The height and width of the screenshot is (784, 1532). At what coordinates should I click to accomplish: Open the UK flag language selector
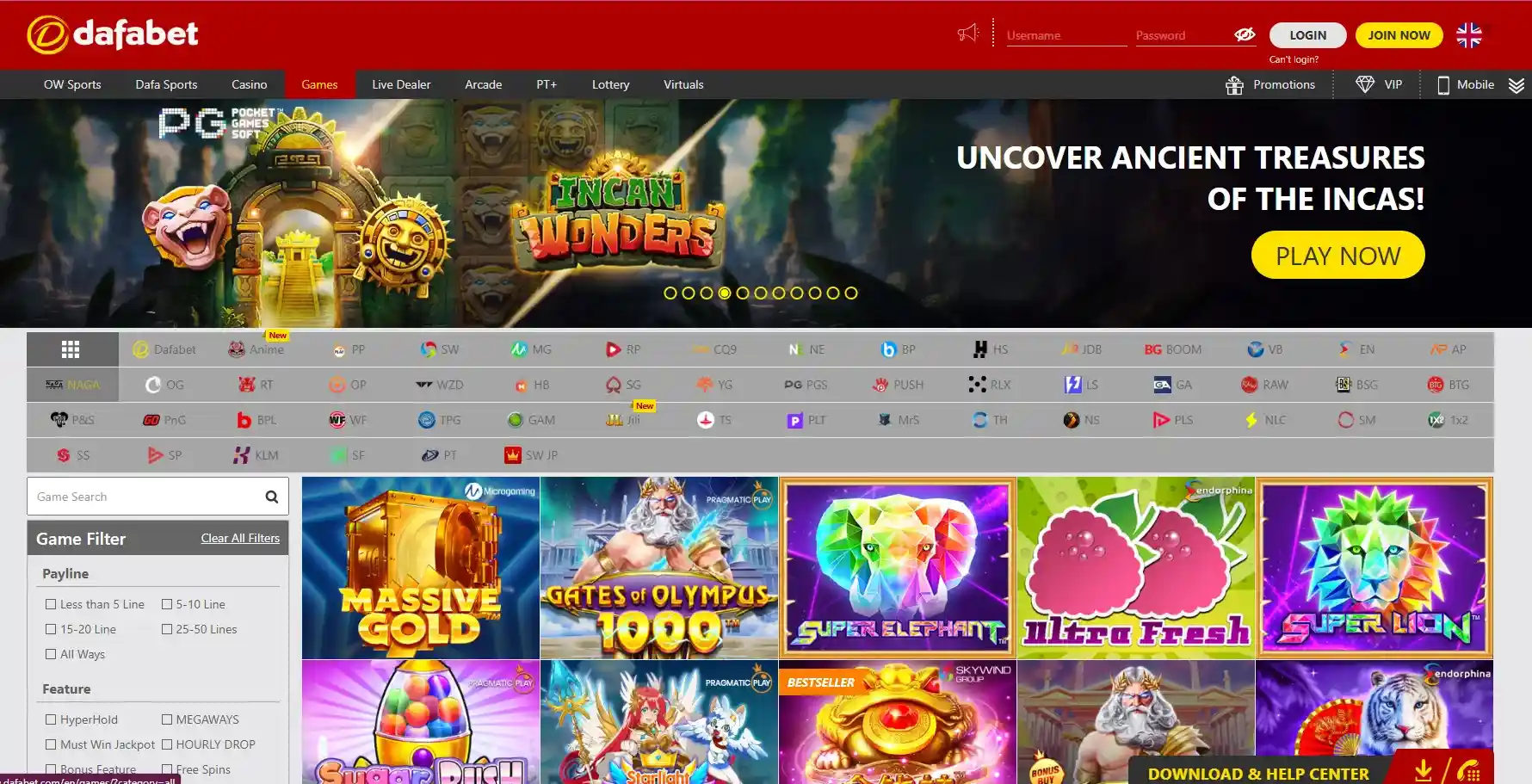point(1468,35)
